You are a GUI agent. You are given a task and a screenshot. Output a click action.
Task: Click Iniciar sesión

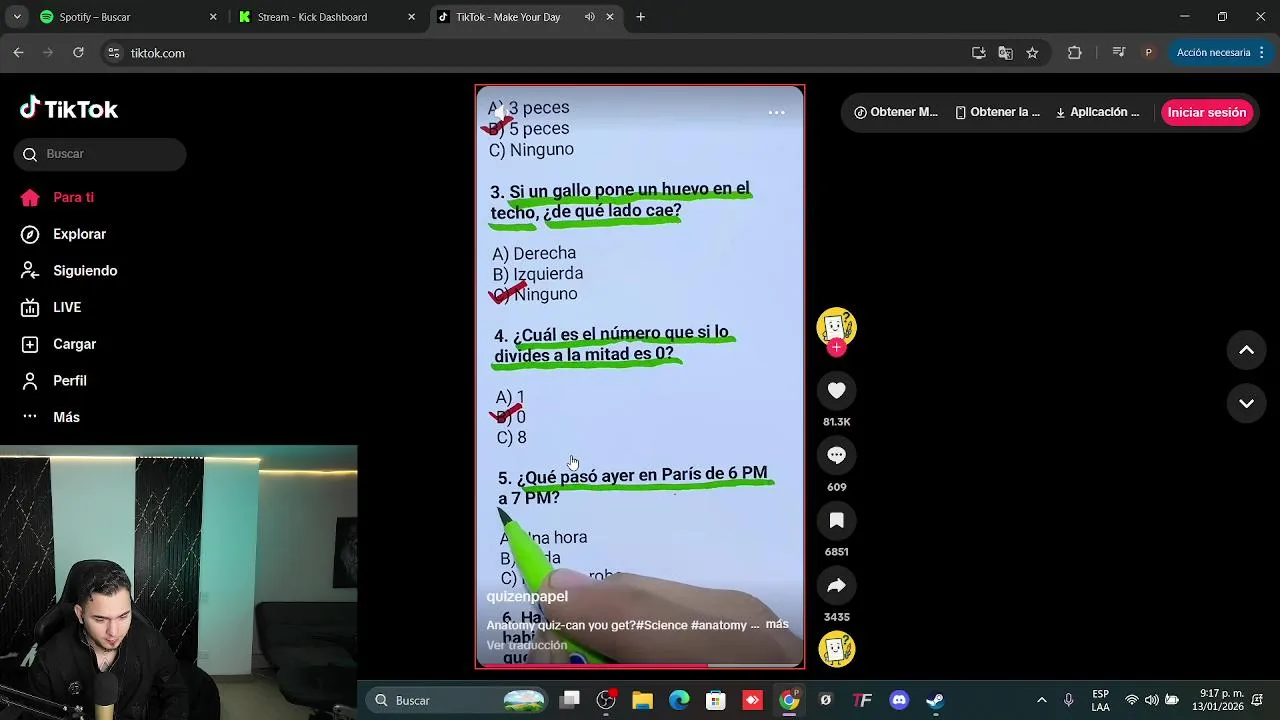(x=1207, y=113)
